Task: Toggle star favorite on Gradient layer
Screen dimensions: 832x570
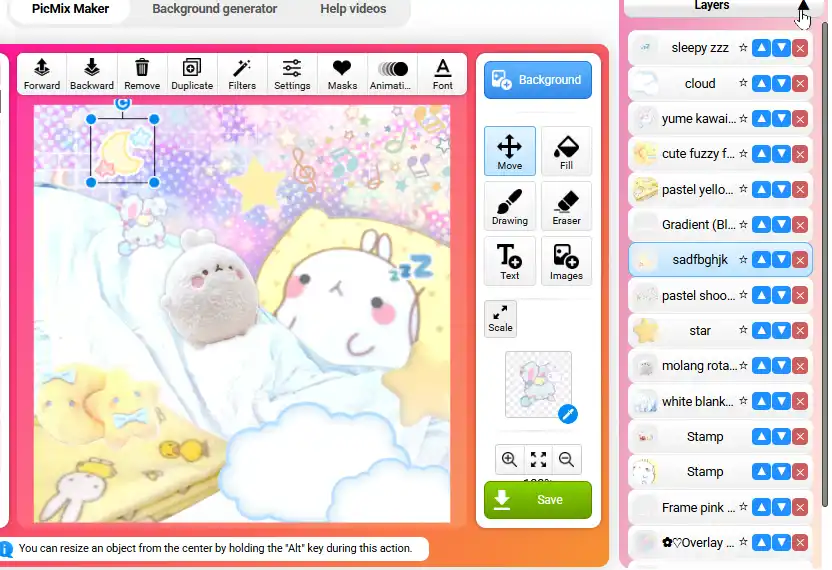Action: pos(743,224)
